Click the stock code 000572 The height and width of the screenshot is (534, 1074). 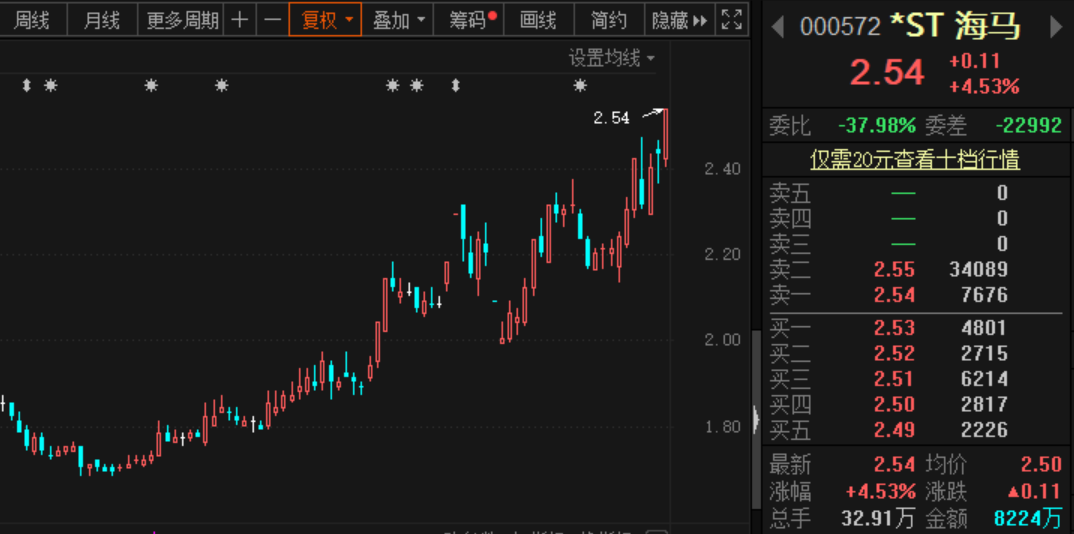point(840,27)
